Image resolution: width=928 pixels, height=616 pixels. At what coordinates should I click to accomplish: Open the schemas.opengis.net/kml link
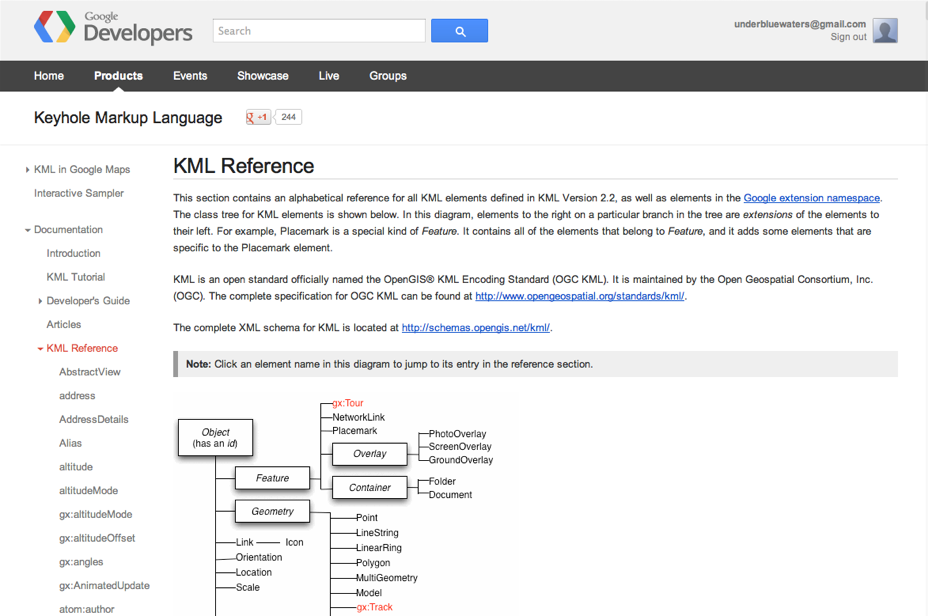click(476, 328)
